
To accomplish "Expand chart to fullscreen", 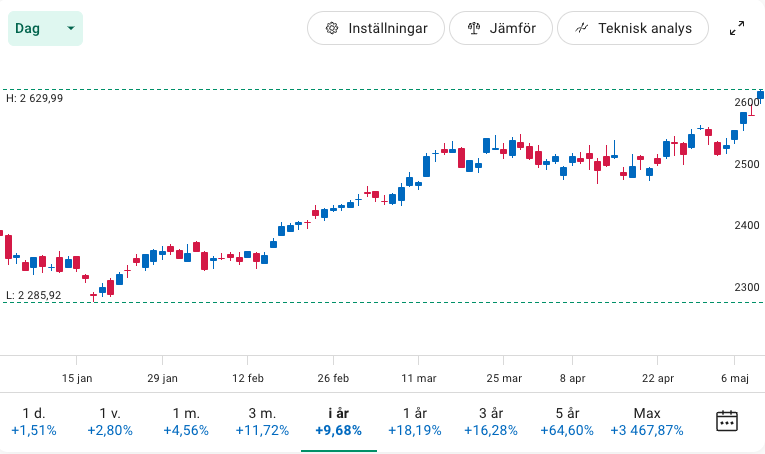I will point(737,28).
